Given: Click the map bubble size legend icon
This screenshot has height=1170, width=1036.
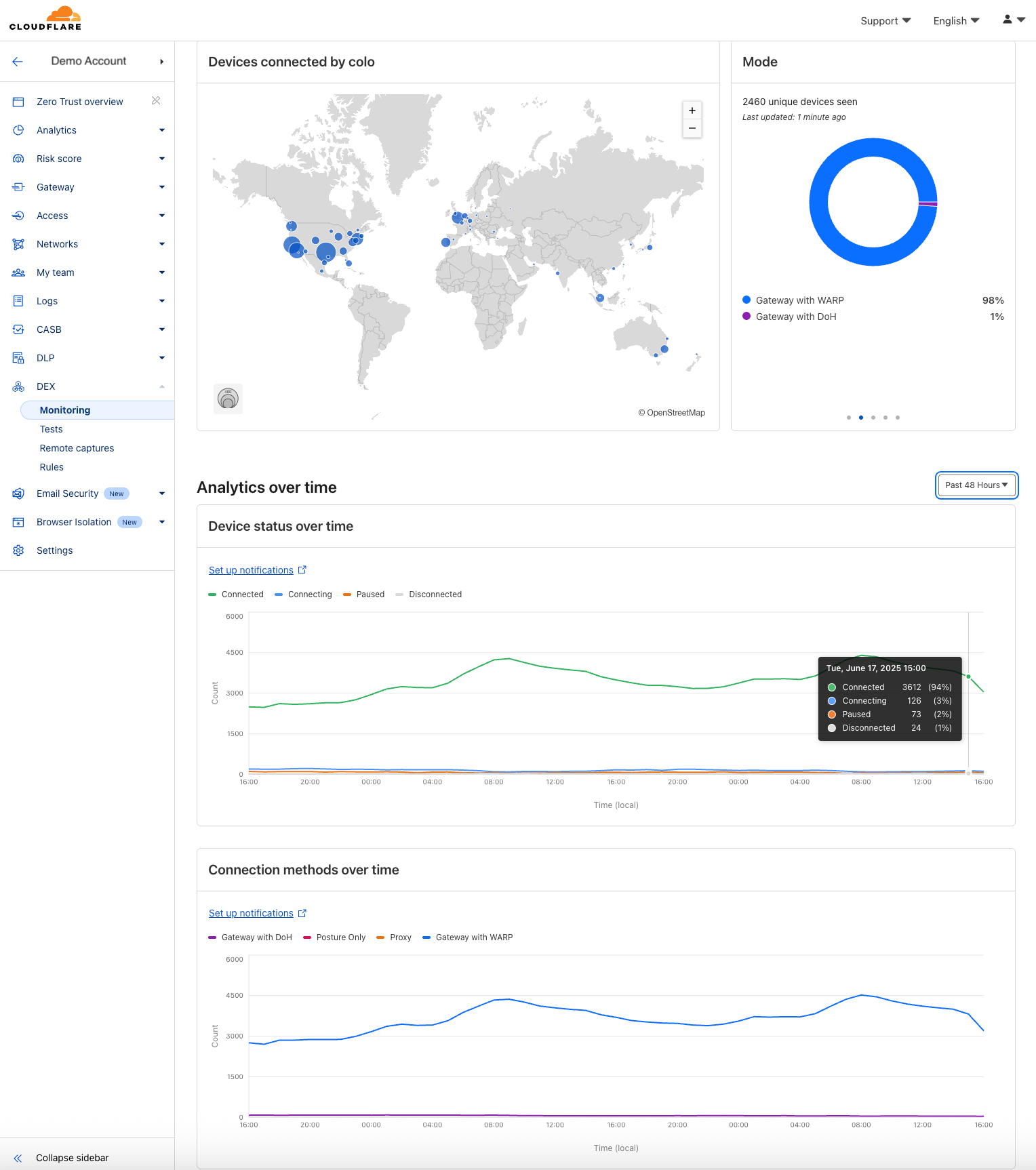Looking at the screenshot, I should [228, 399].
